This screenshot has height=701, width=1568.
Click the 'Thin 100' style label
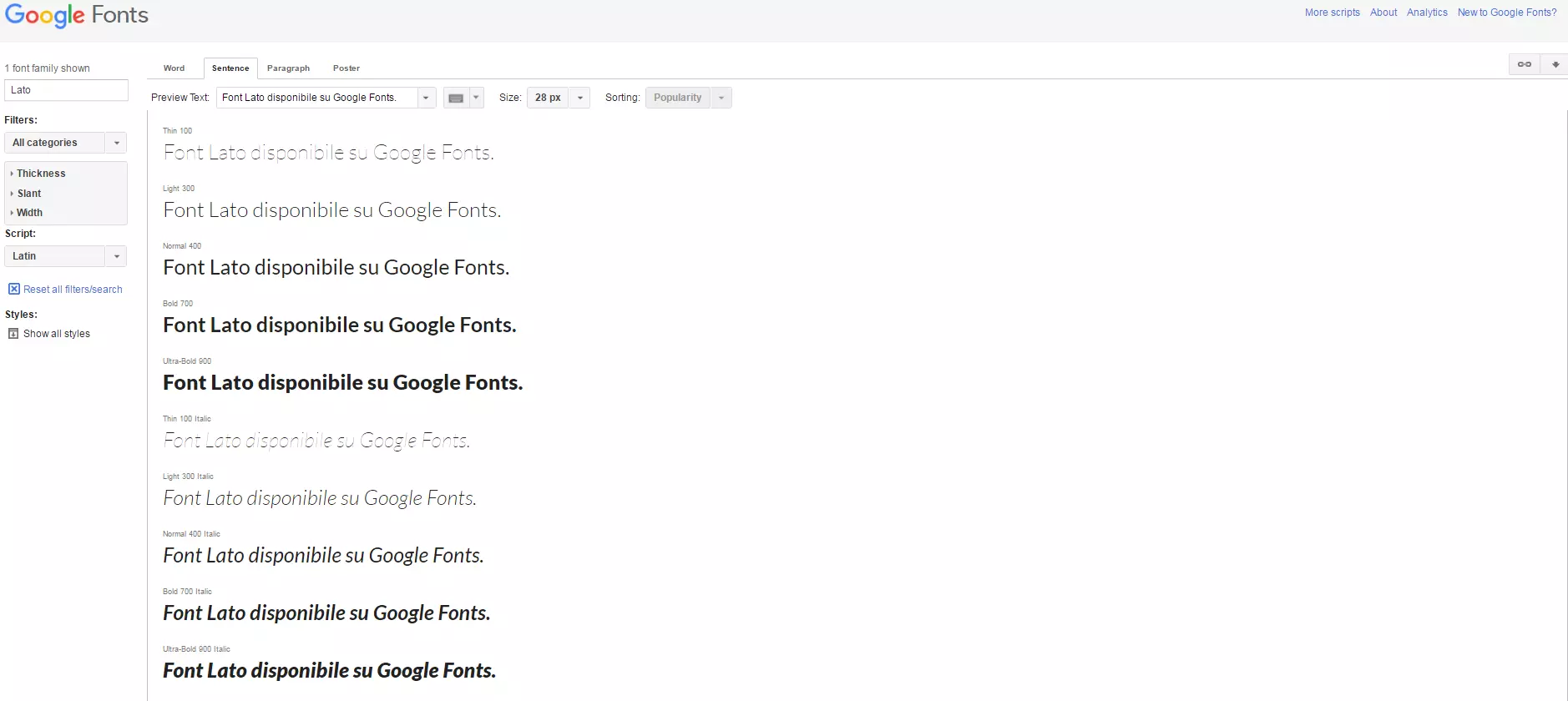[177, 131]
